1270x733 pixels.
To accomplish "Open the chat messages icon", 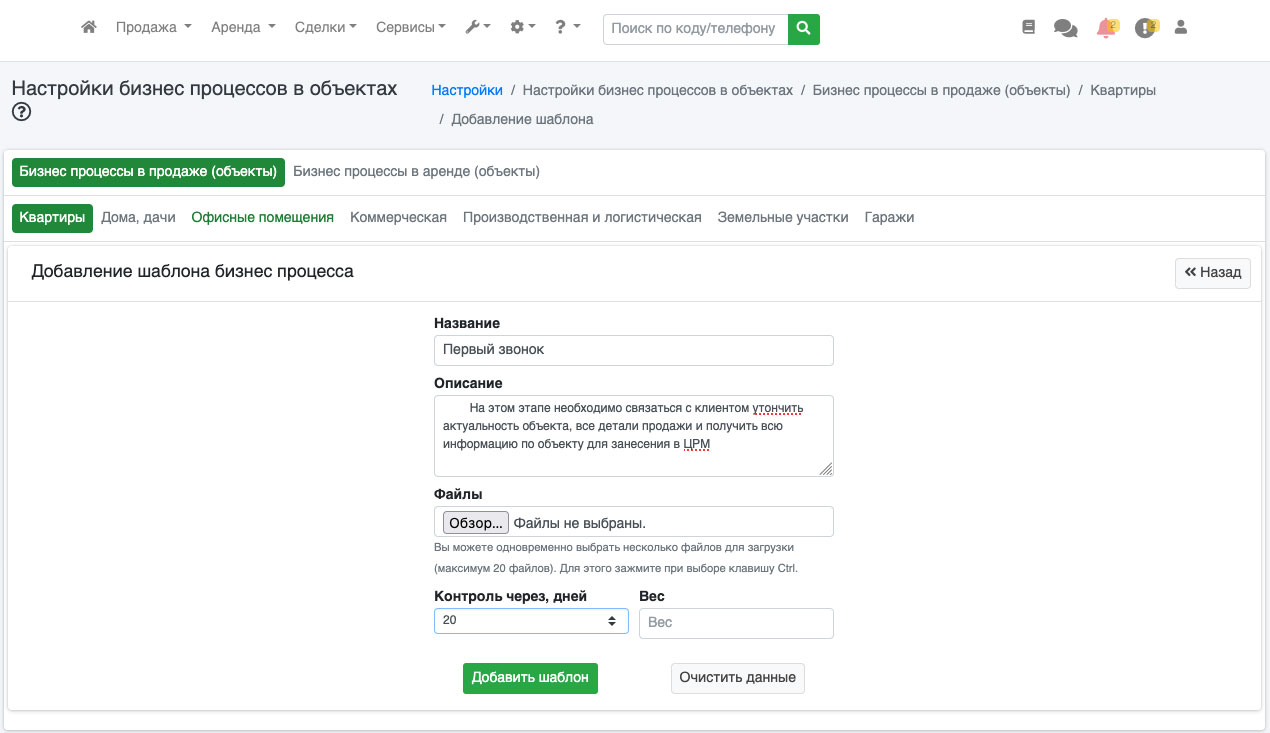I will click(1066, 29).
